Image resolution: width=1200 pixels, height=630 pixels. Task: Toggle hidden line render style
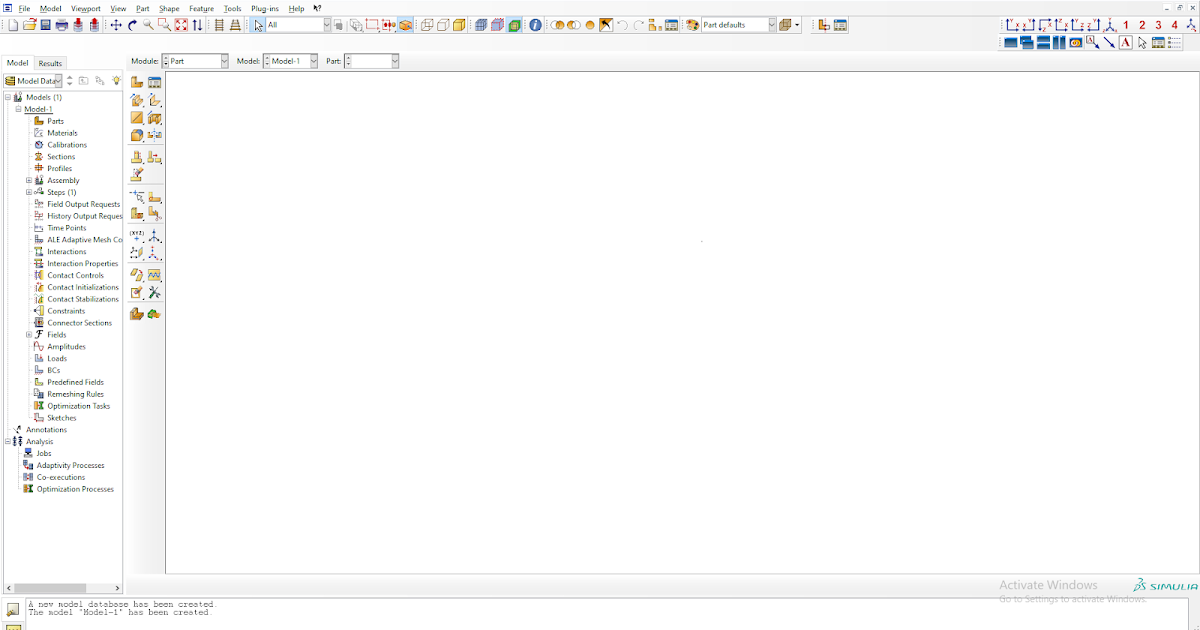click(x=441, y=25)
